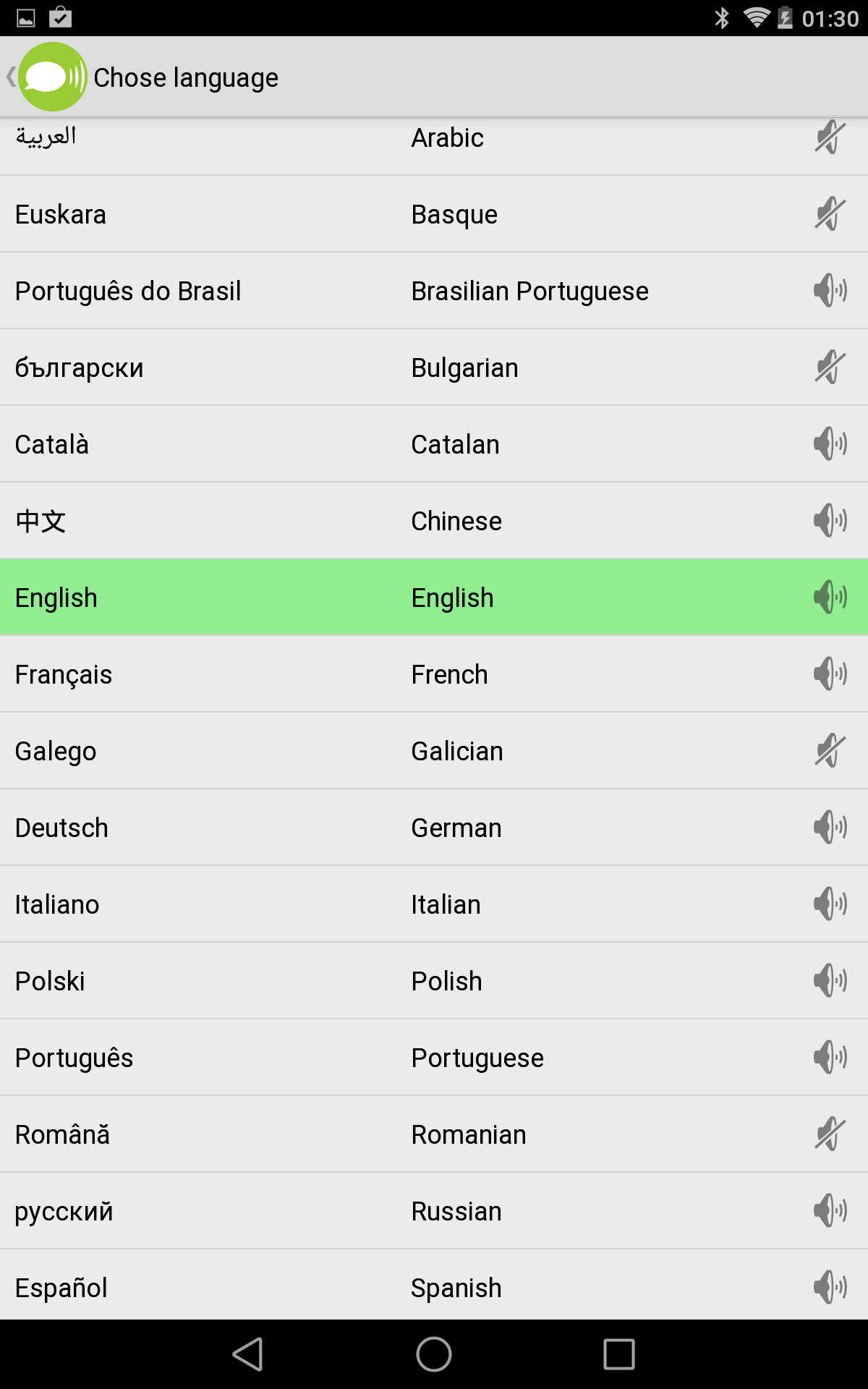Screen dimensions: 868x1389
Task: Tap the speaker icon in highlighted English row
Action: click(x=830, y=598)
